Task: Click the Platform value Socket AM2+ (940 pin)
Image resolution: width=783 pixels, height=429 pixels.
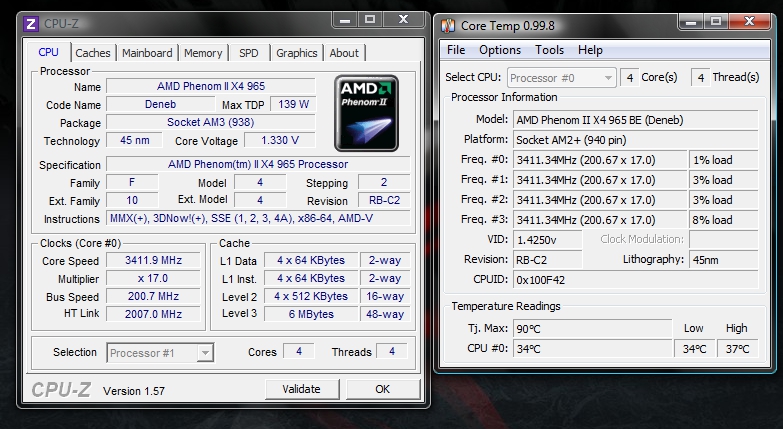Action: [x=636, y=140]
